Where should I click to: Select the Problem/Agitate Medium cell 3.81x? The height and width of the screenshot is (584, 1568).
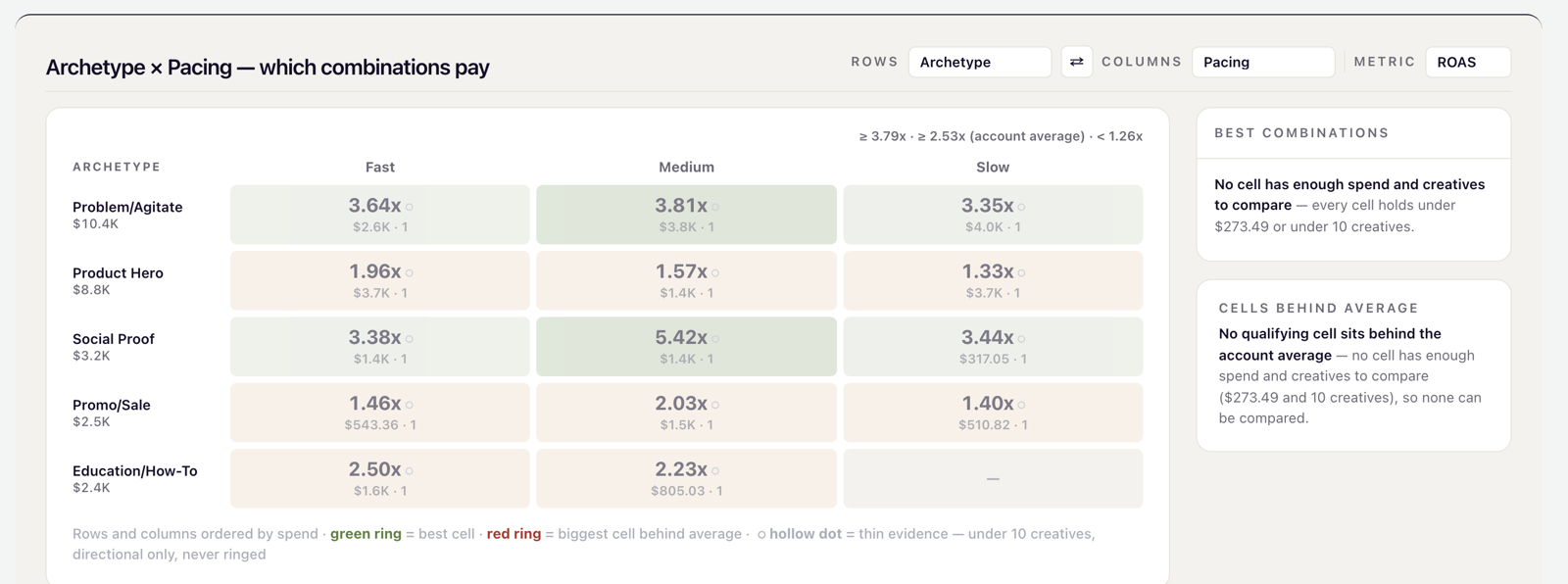686,215
